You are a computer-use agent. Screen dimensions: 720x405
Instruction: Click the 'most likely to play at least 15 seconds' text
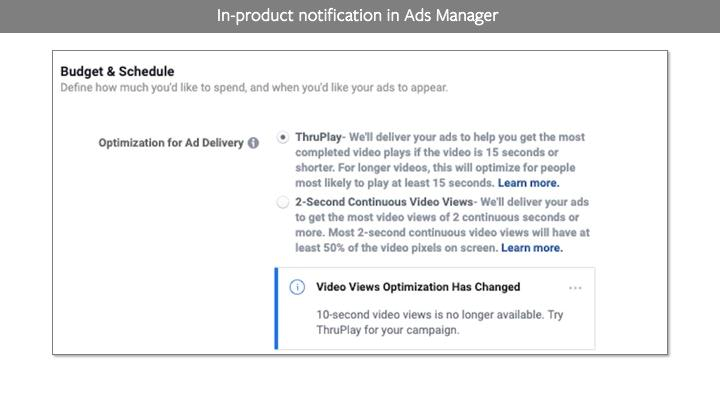395,183
